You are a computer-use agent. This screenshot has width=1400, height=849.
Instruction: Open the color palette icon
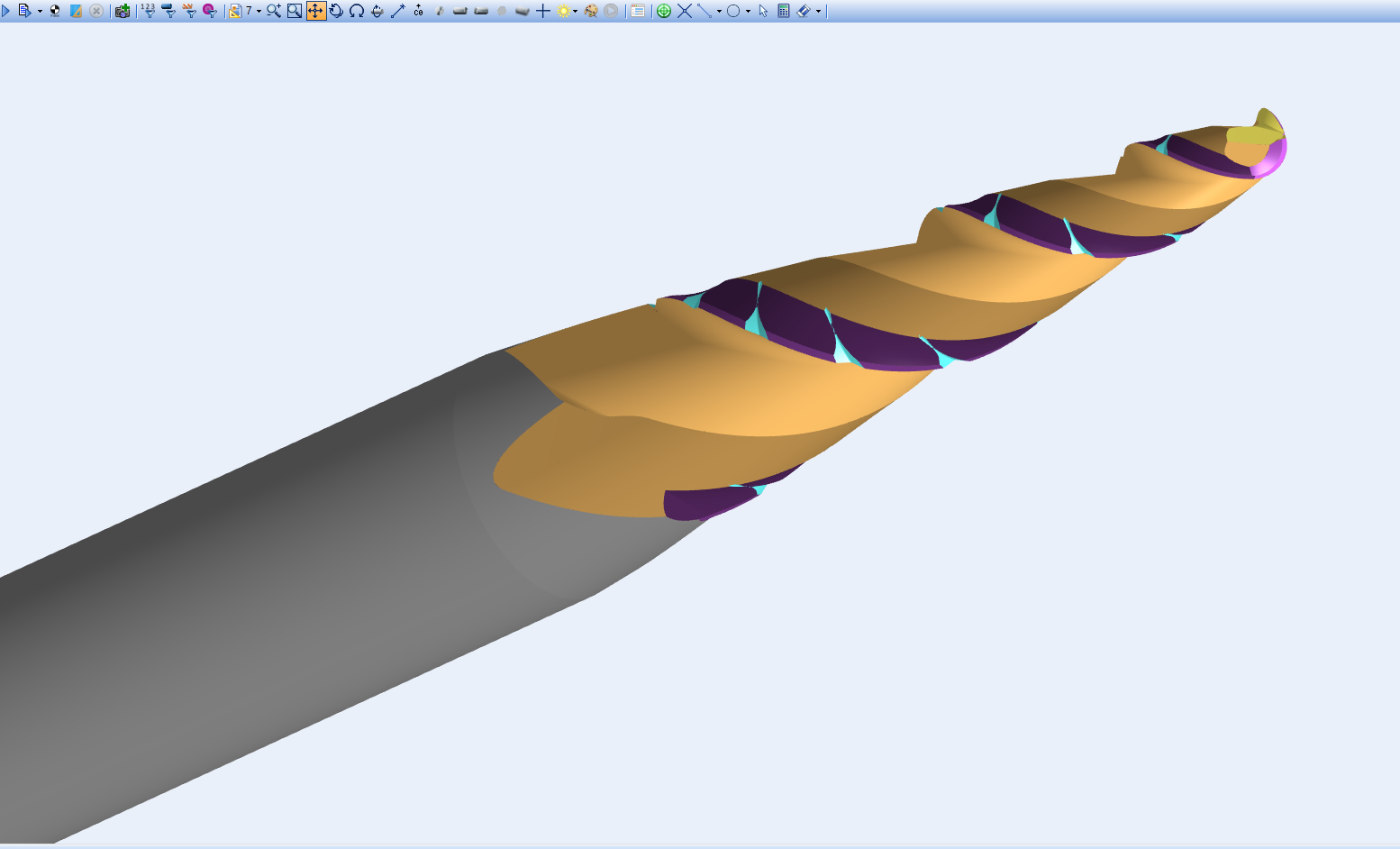(591, 11)
